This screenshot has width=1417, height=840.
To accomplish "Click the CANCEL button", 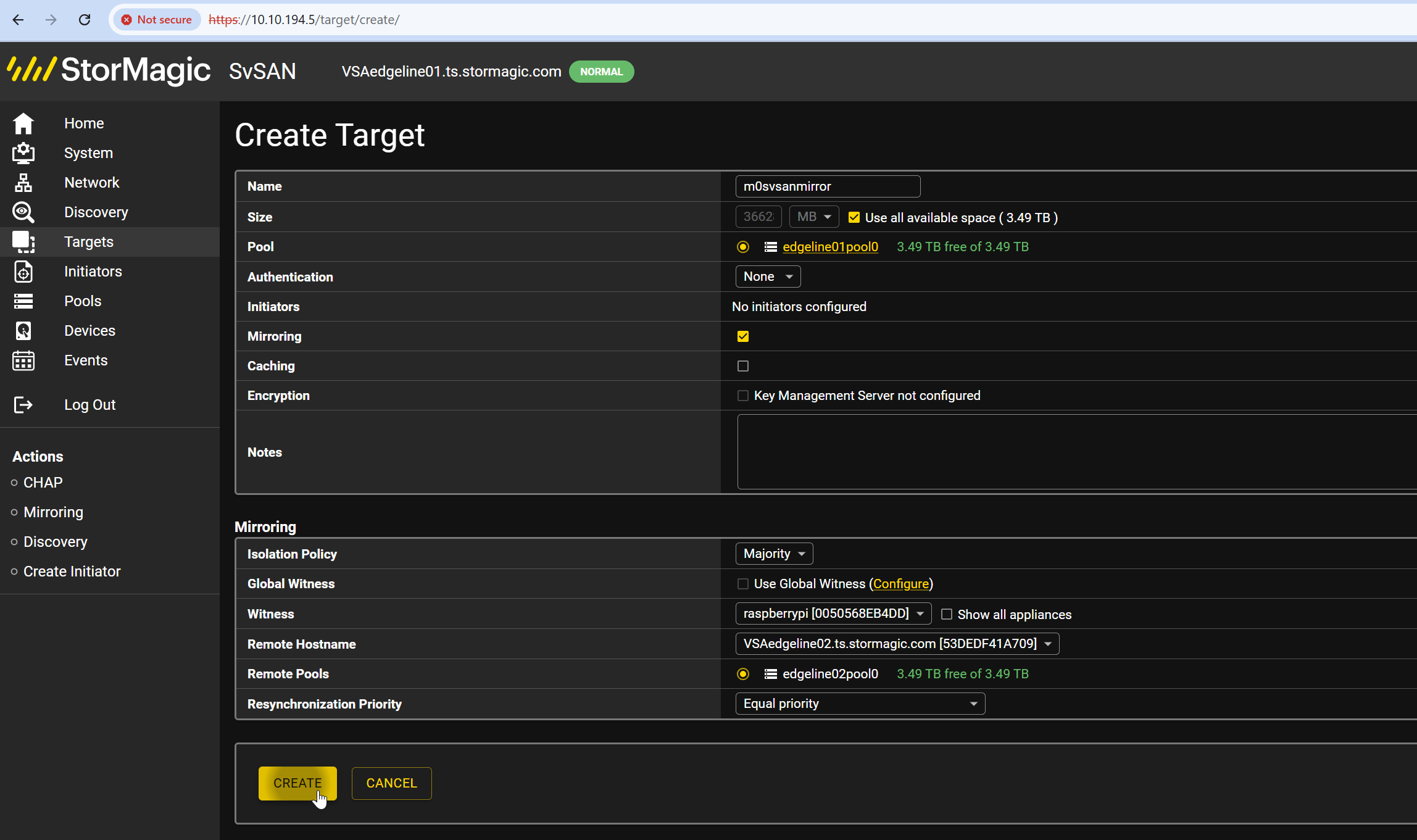I will pos(391,783).
